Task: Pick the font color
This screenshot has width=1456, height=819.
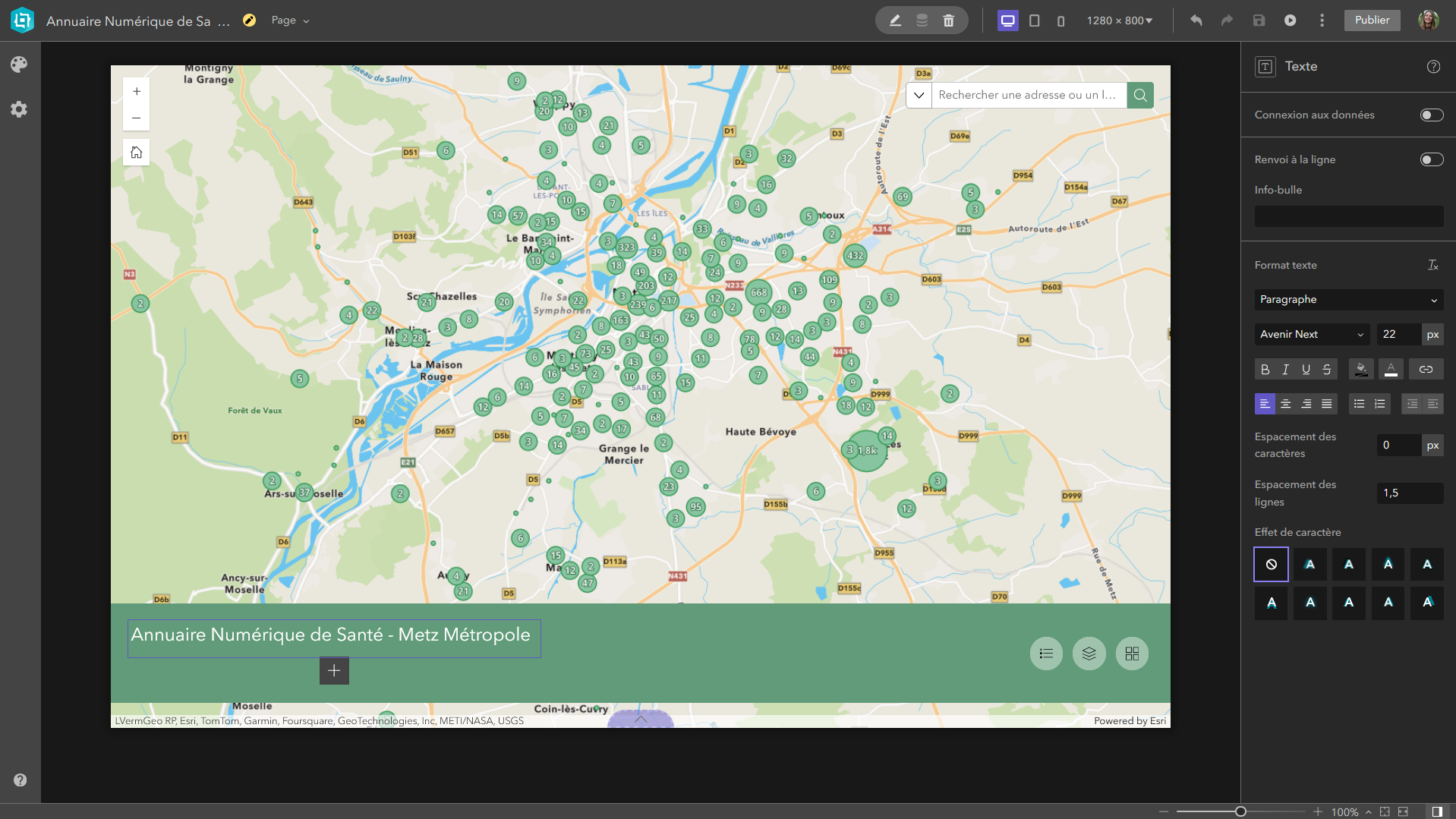Action: (1391, 370)
